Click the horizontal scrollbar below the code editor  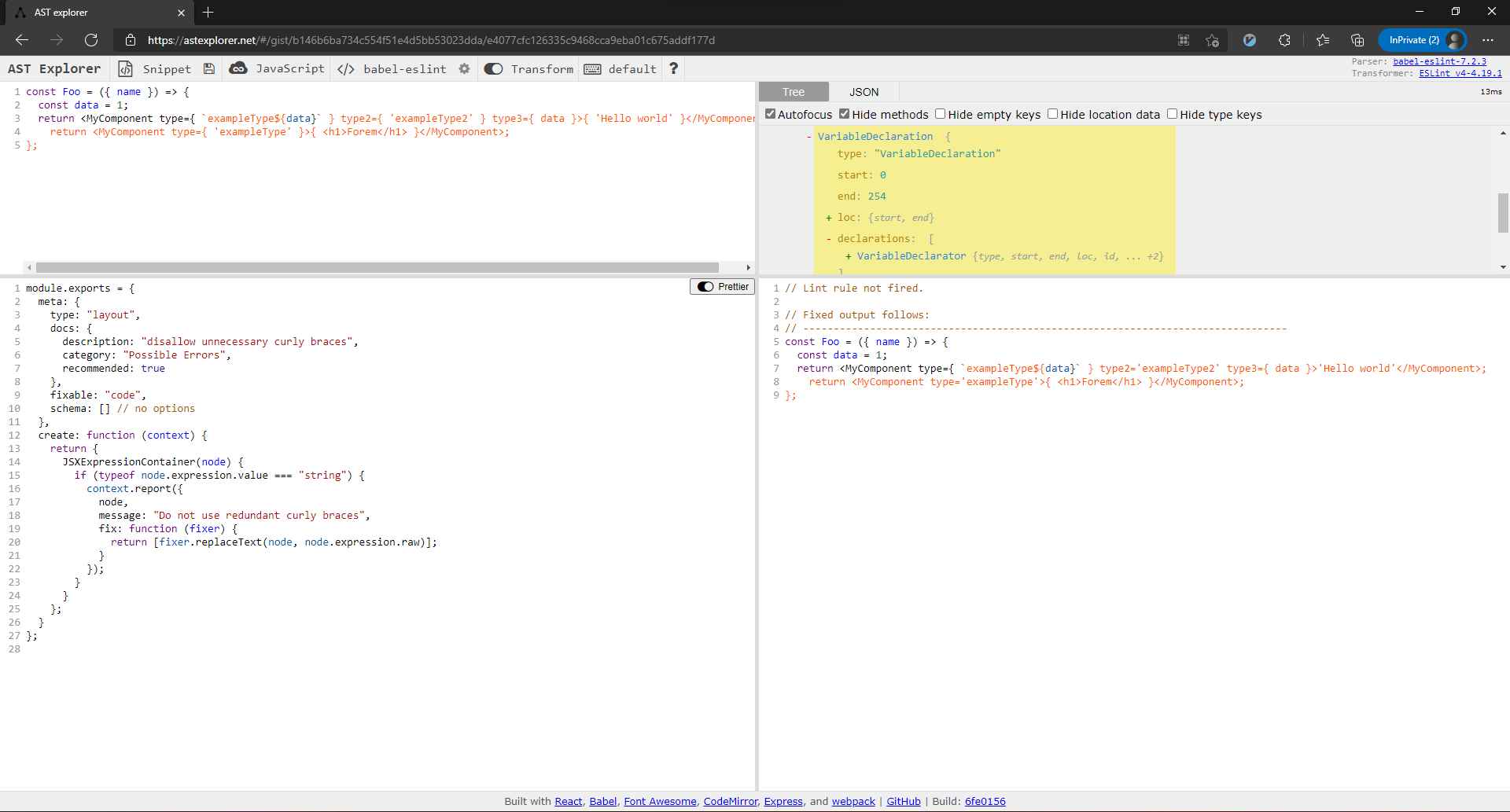coord(385,267)
